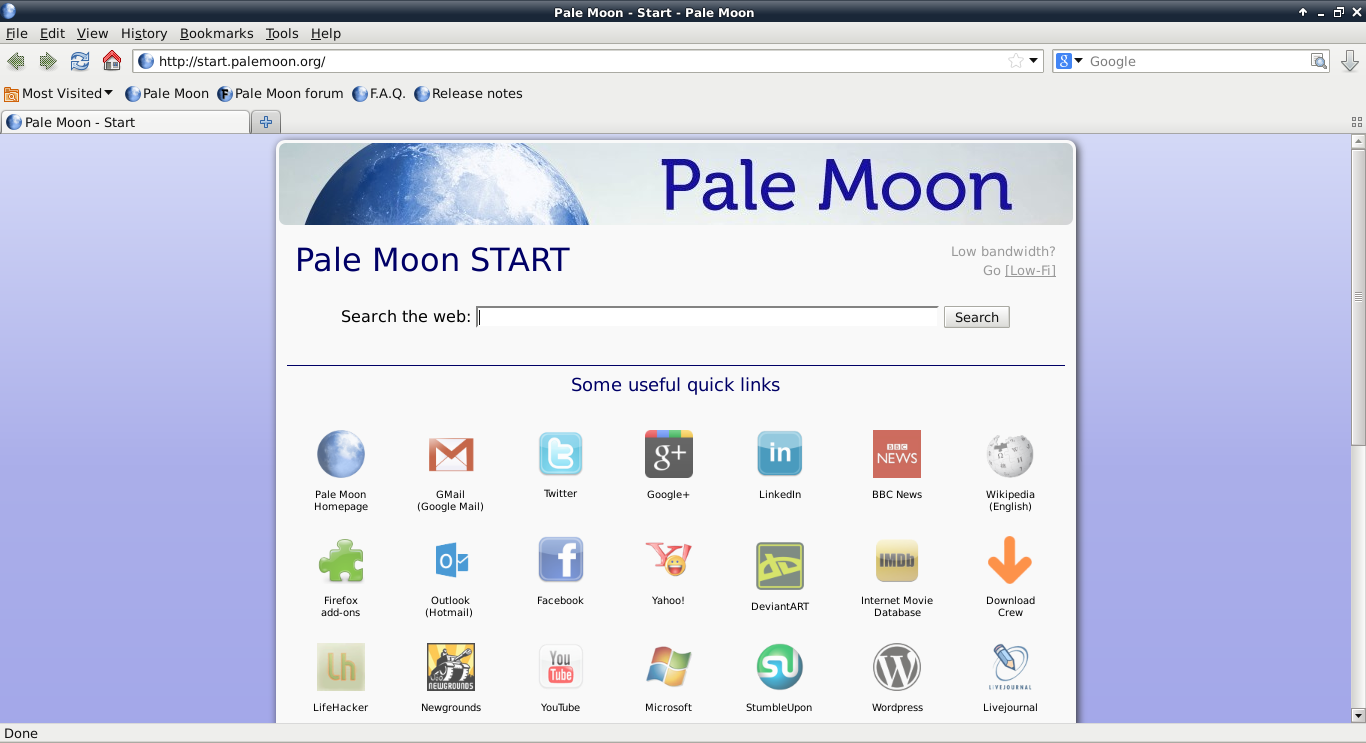This screenshot has height=743, width=1366.
Task: Click the vertical scrollbar down arrow
Action: pos(1358,715)
